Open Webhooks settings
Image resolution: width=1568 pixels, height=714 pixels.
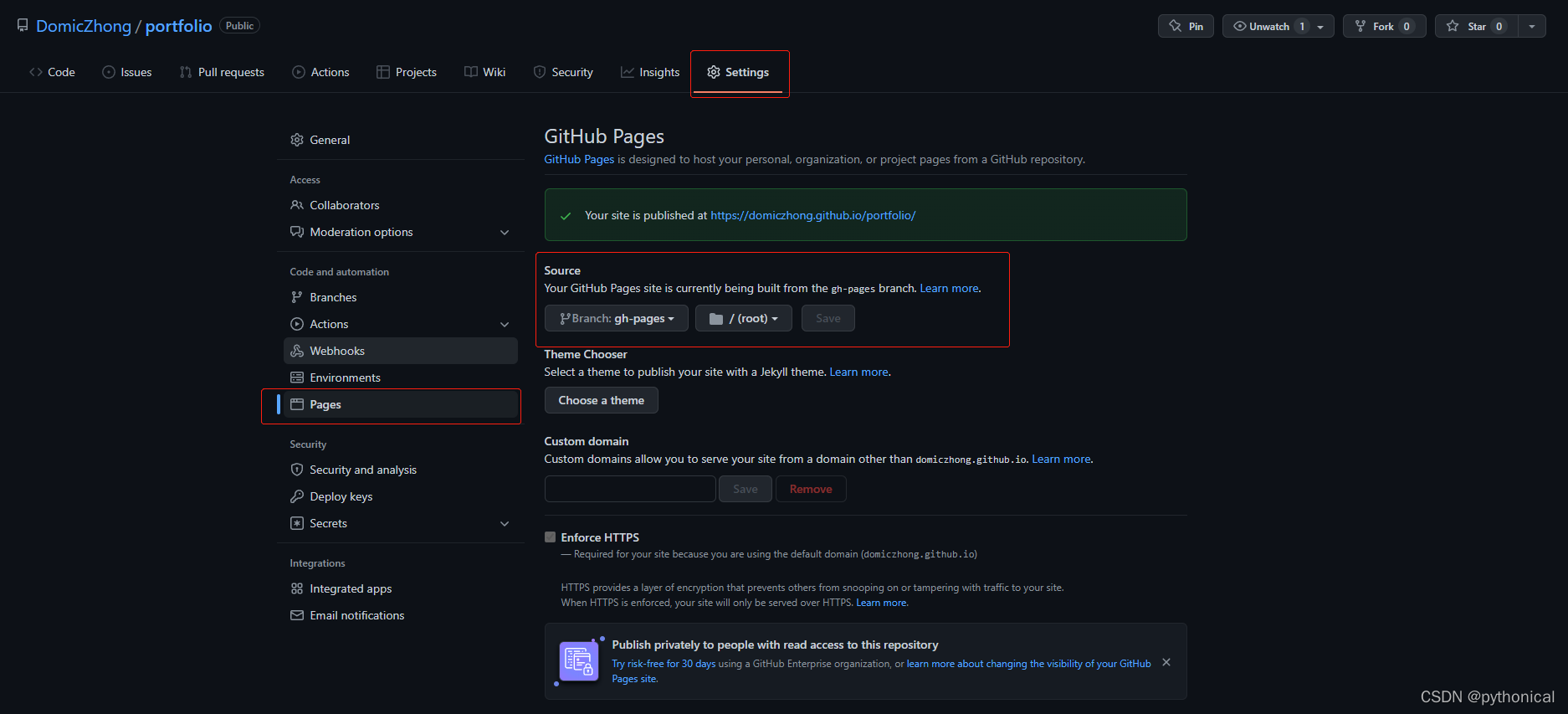pos(401,351)
